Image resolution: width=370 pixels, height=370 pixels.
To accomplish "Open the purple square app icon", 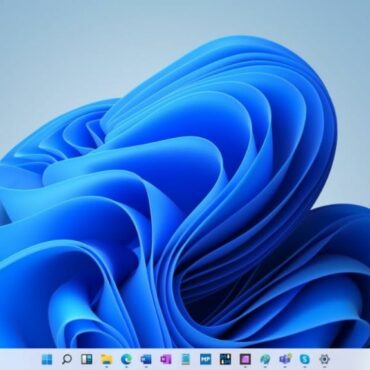I will (x=245, y=359).
